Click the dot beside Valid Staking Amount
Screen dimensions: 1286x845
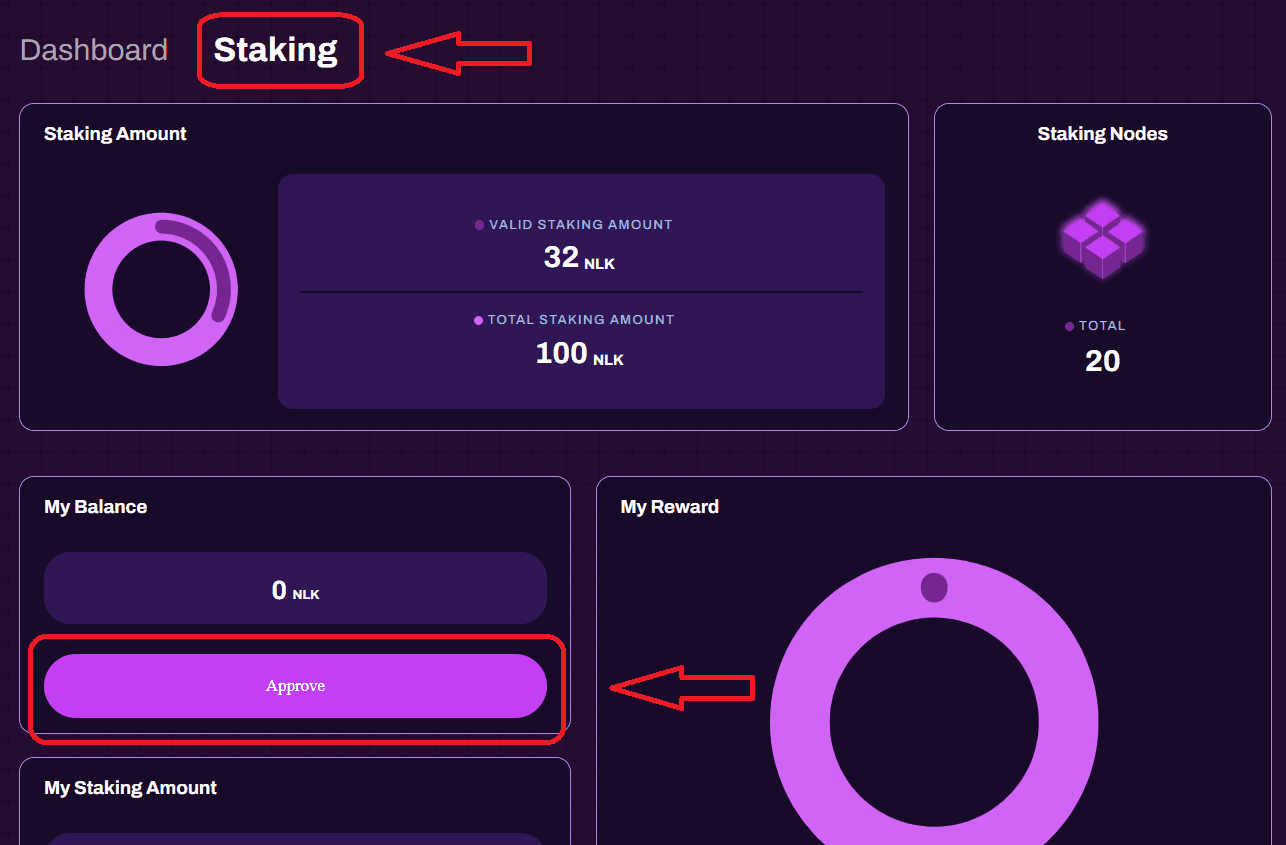coord(479,225)
